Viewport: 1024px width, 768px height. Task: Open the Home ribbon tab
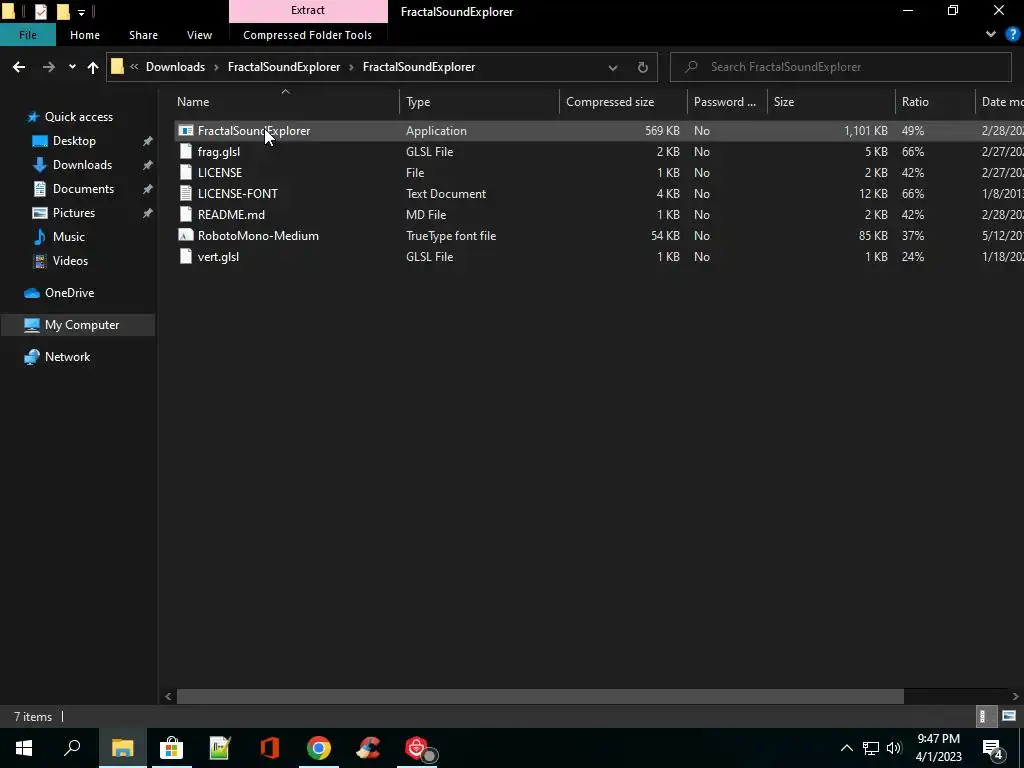[85, 35]
